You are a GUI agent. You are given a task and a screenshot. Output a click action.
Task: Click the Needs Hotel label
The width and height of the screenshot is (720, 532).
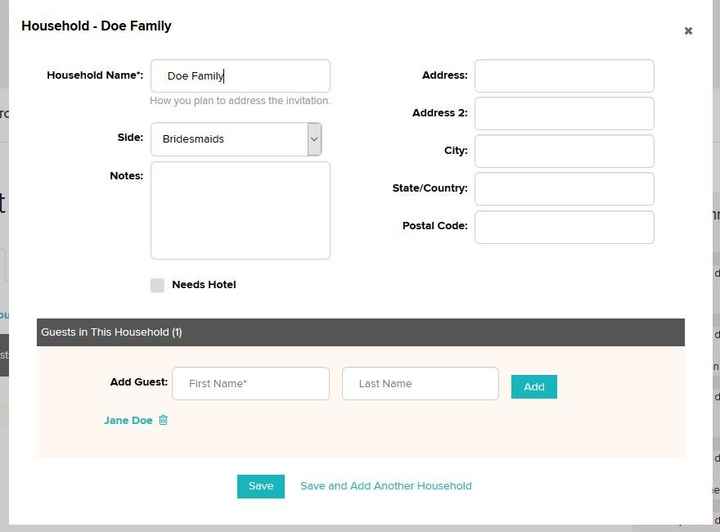[x=204, y=285]
